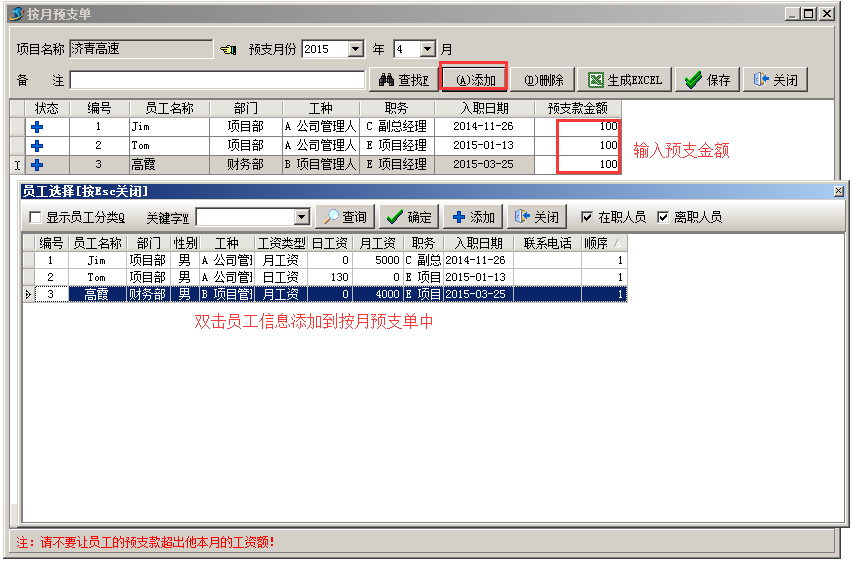The height and width of the screenshot is (562, 853).
Task: Toggle the 在职人员 checkbox
Action: pyautogui.click(x=587, y=217)
